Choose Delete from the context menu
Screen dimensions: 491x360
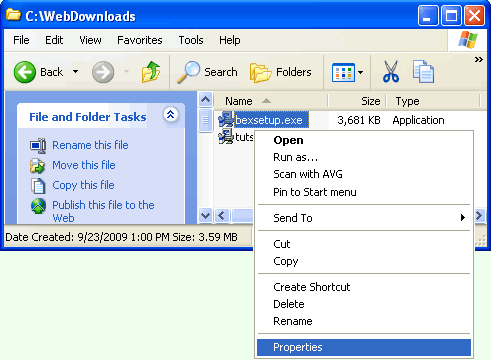(x=364, y=304)
